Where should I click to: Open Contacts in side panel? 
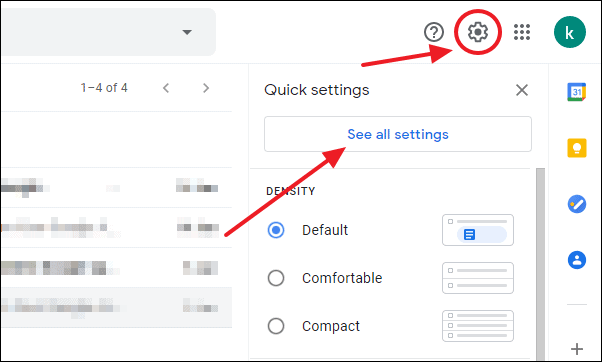tap(577, 260)
